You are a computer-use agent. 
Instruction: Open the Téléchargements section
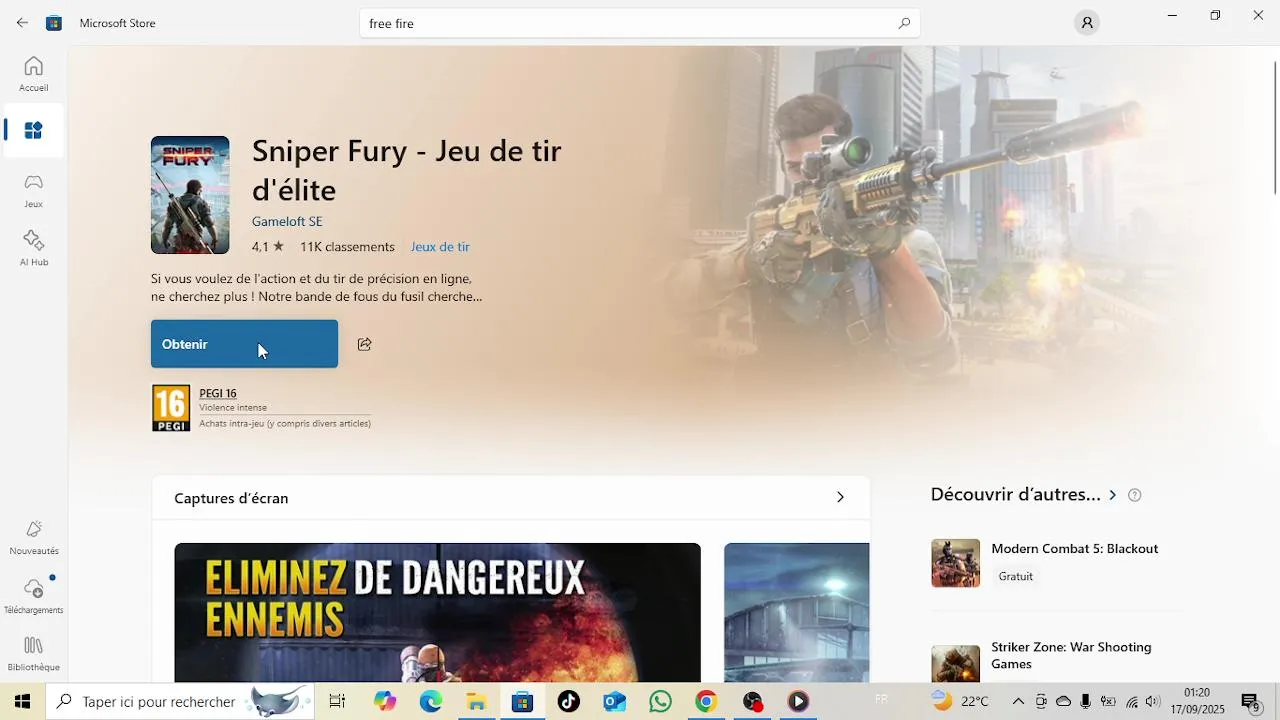(x=33, y=597)
